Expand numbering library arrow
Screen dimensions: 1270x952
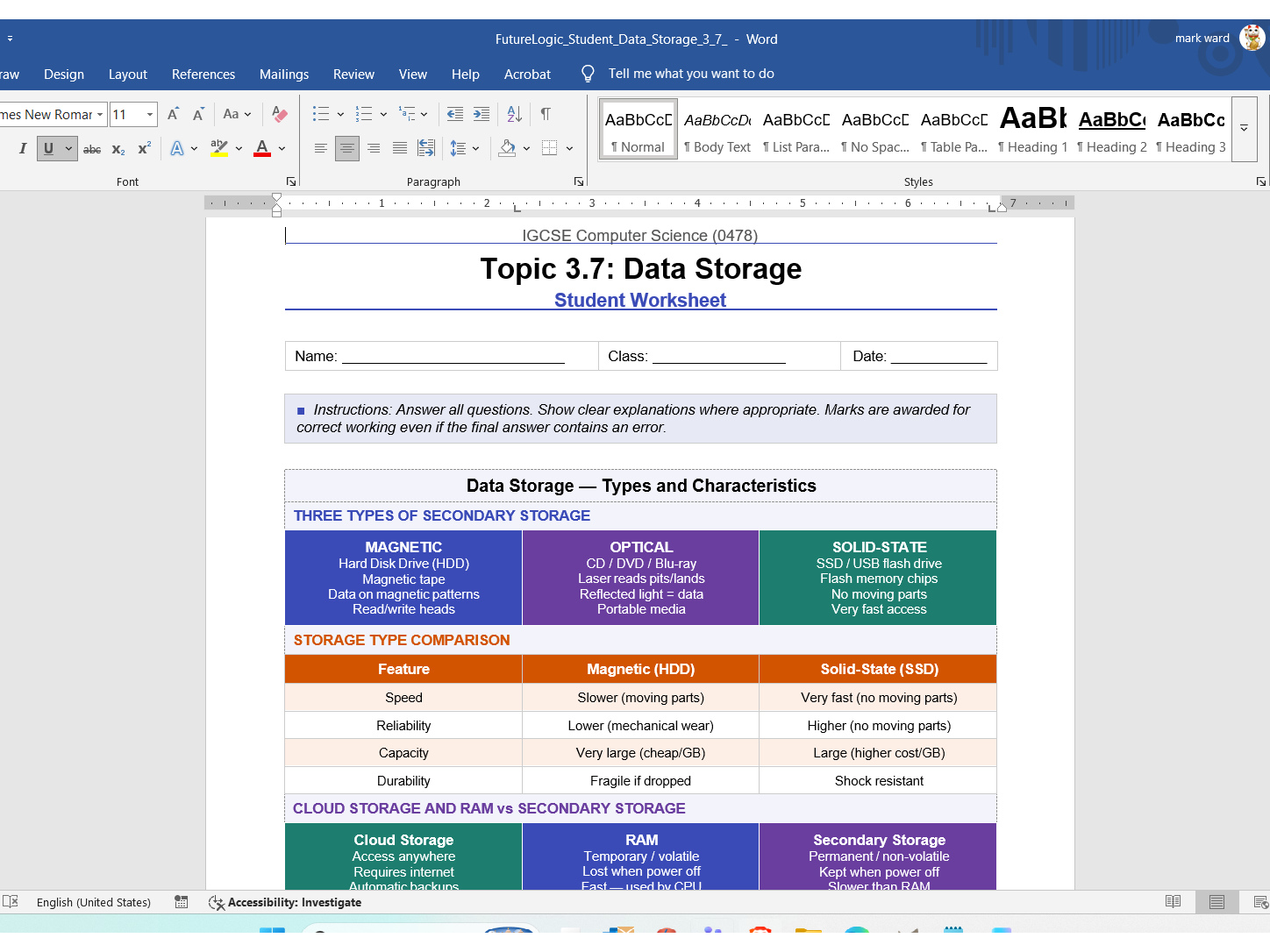[x=383, y=114]
